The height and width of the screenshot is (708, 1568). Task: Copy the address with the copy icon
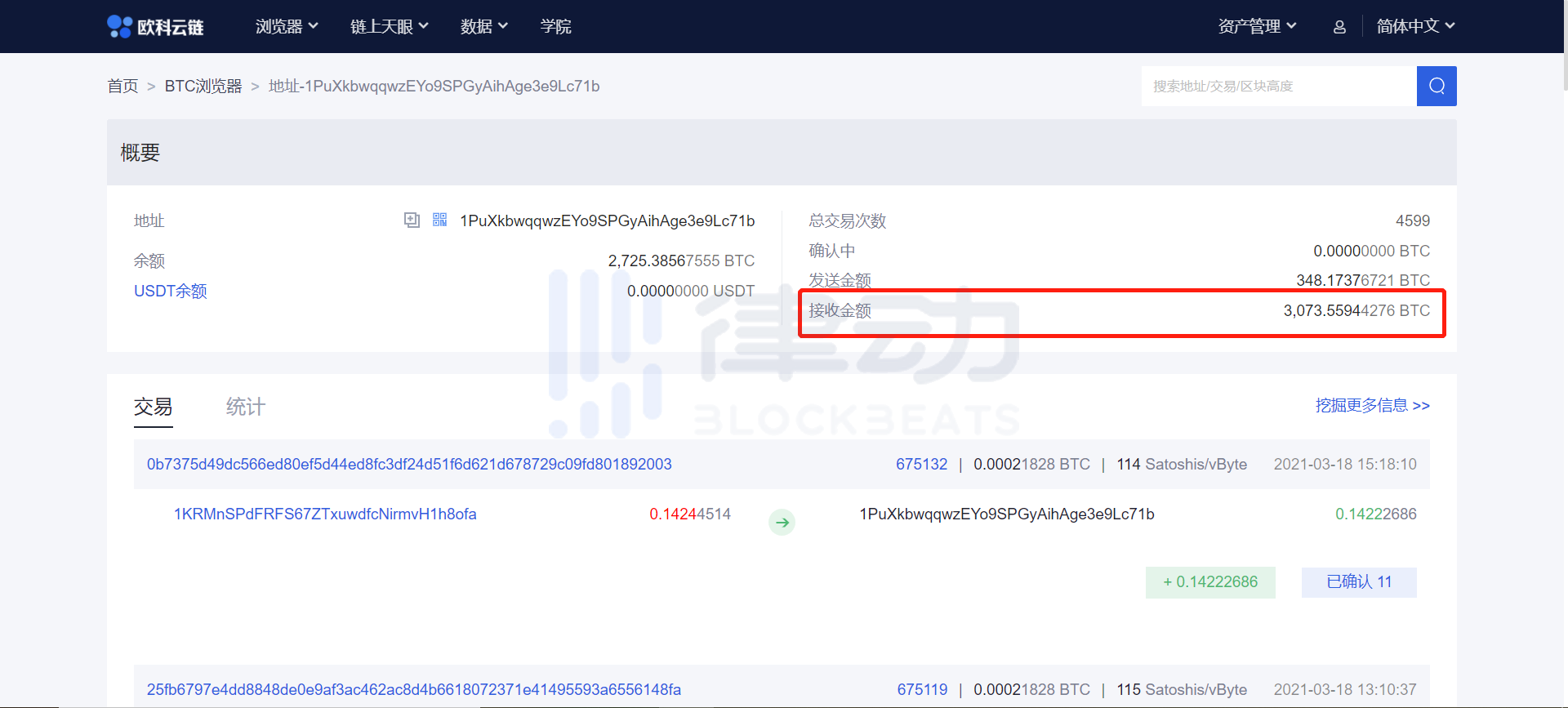[x=412, y=220]
